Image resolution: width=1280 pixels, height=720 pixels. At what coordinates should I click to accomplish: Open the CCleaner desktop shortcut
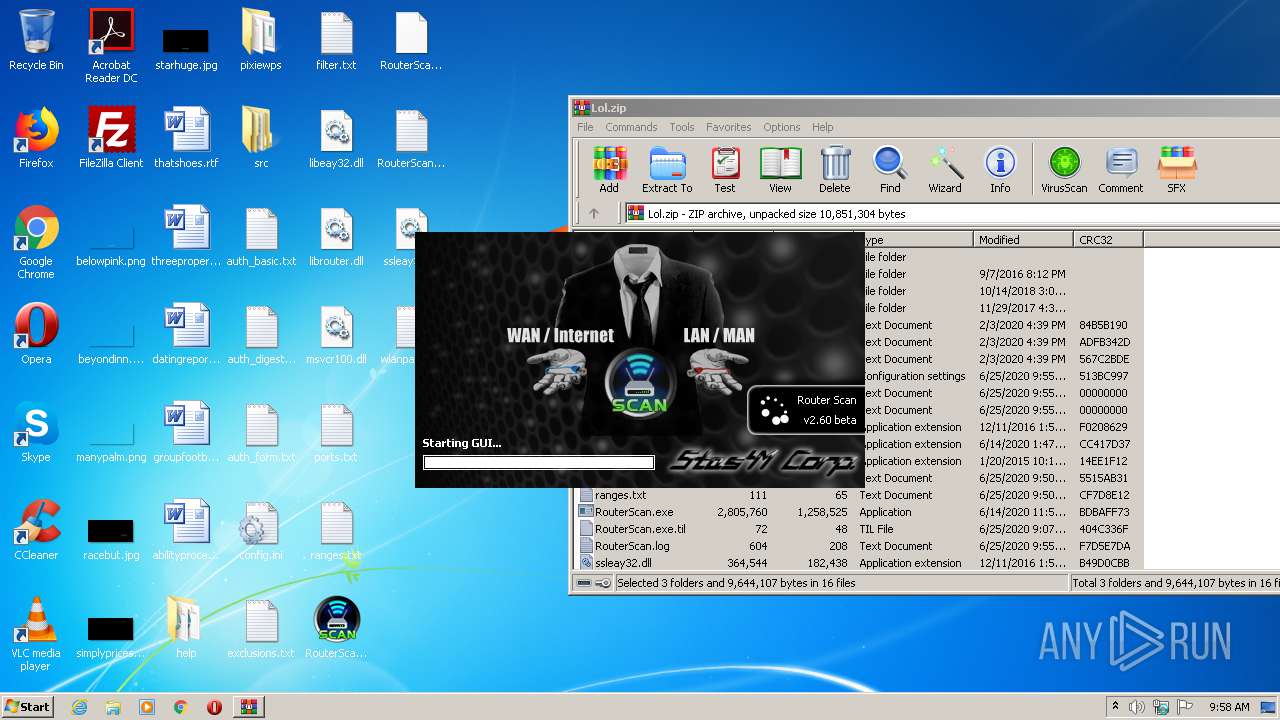click(36, 530)
